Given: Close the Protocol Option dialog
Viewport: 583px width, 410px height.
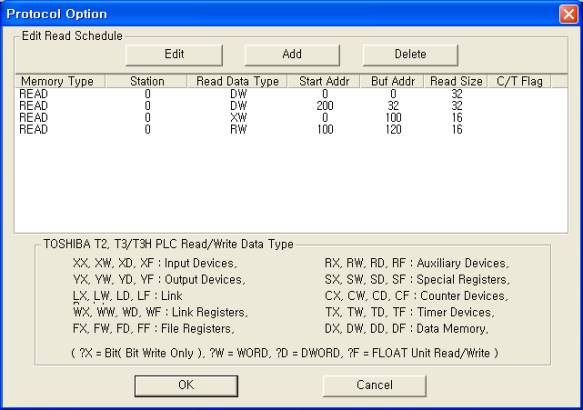Looking at the screenshot, I should pos(568,14).
